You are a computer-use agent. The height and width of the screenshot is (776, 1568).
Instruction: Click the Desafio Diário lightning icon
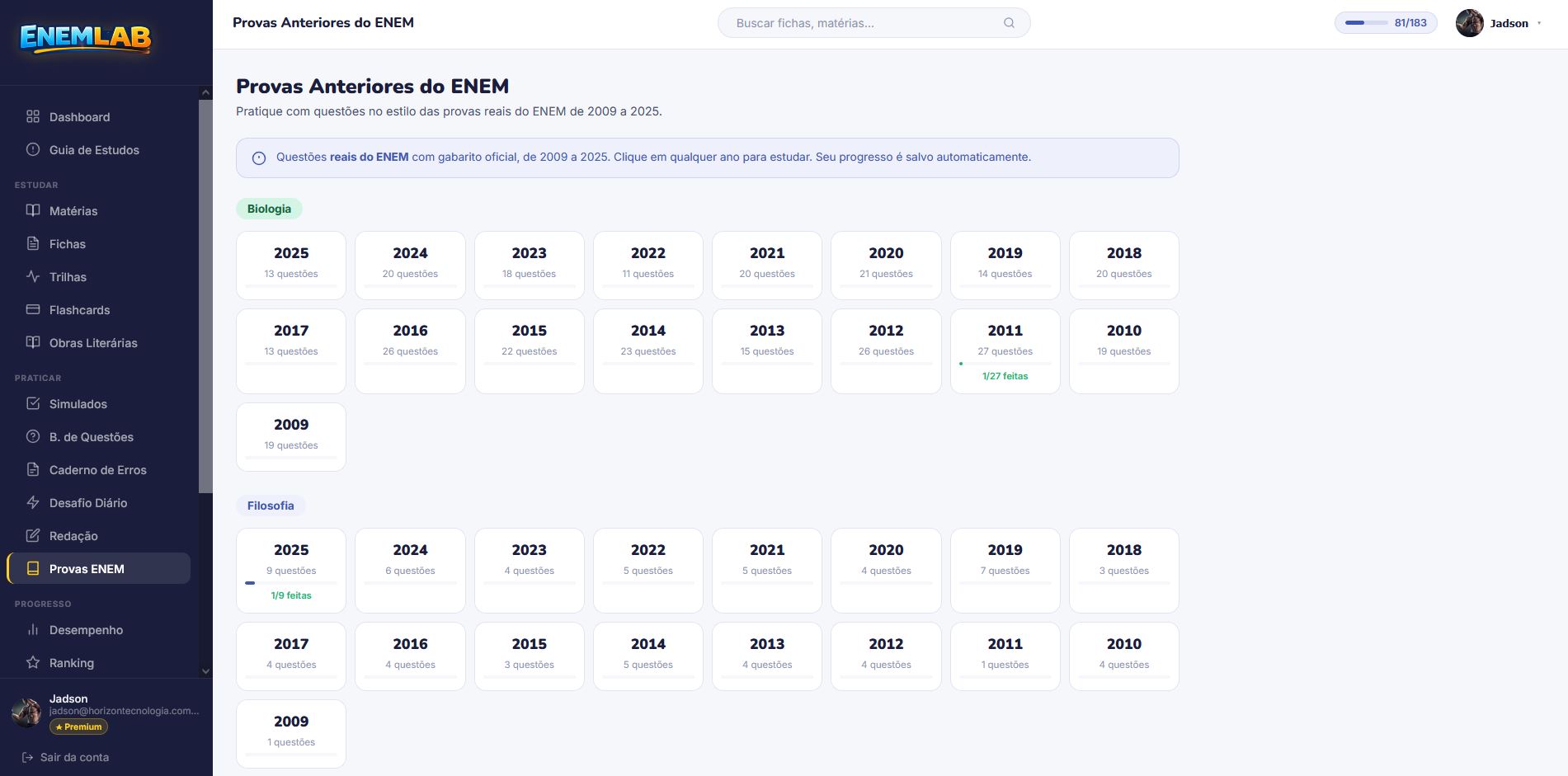pyautogui.click(x=33, y=502)
